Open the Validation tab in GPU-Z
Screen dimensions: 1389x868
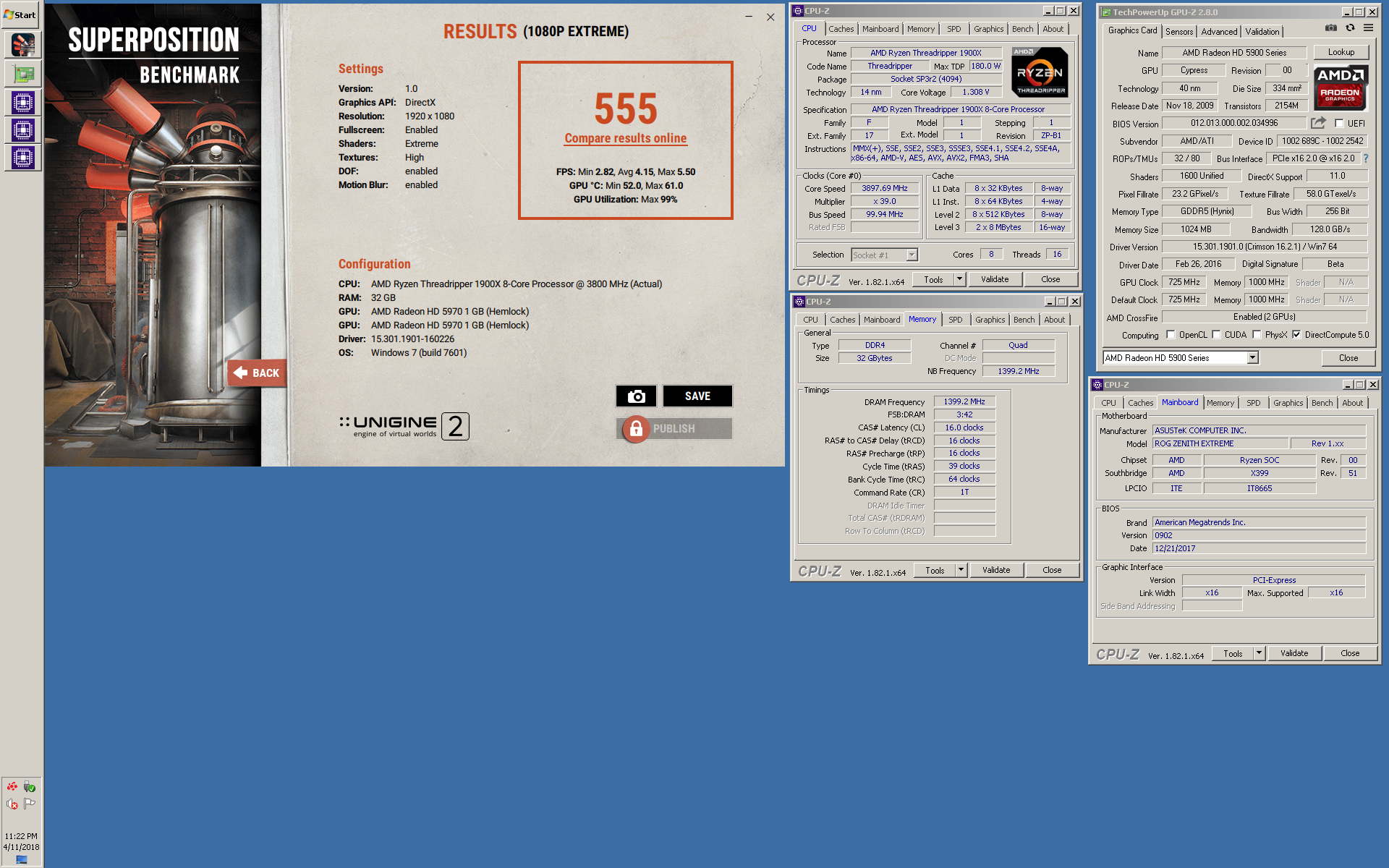pos(1262,31)
